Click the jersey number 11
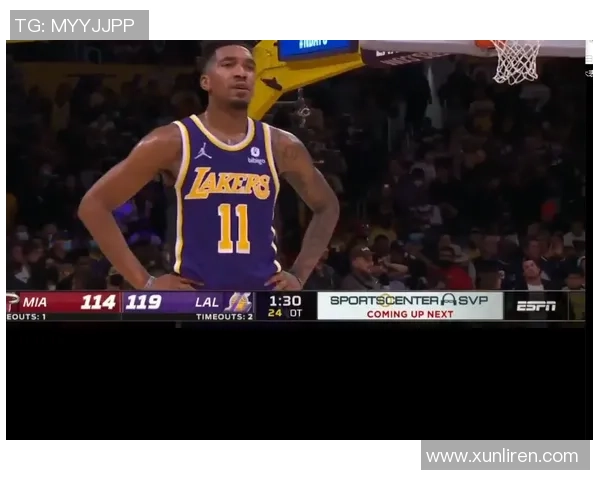Image resolution: width=600 pixels, height=480 pixels. click(x=233, y=228)
